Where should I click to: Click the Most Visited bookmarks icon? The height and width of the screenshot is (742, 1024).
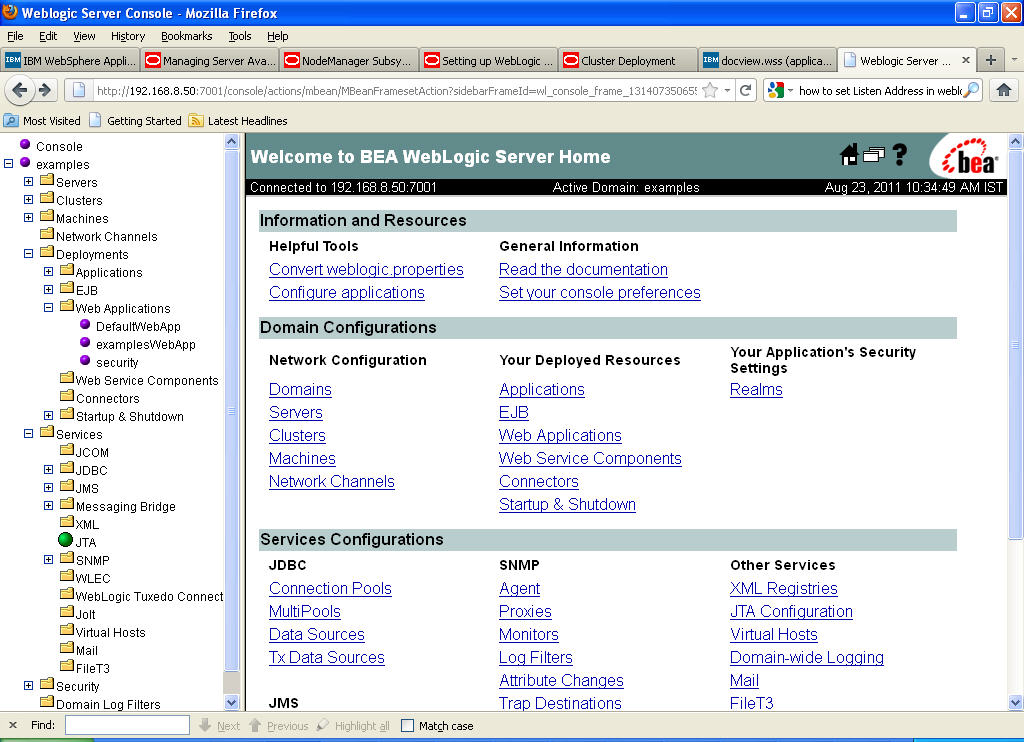(x=11, y=120)
